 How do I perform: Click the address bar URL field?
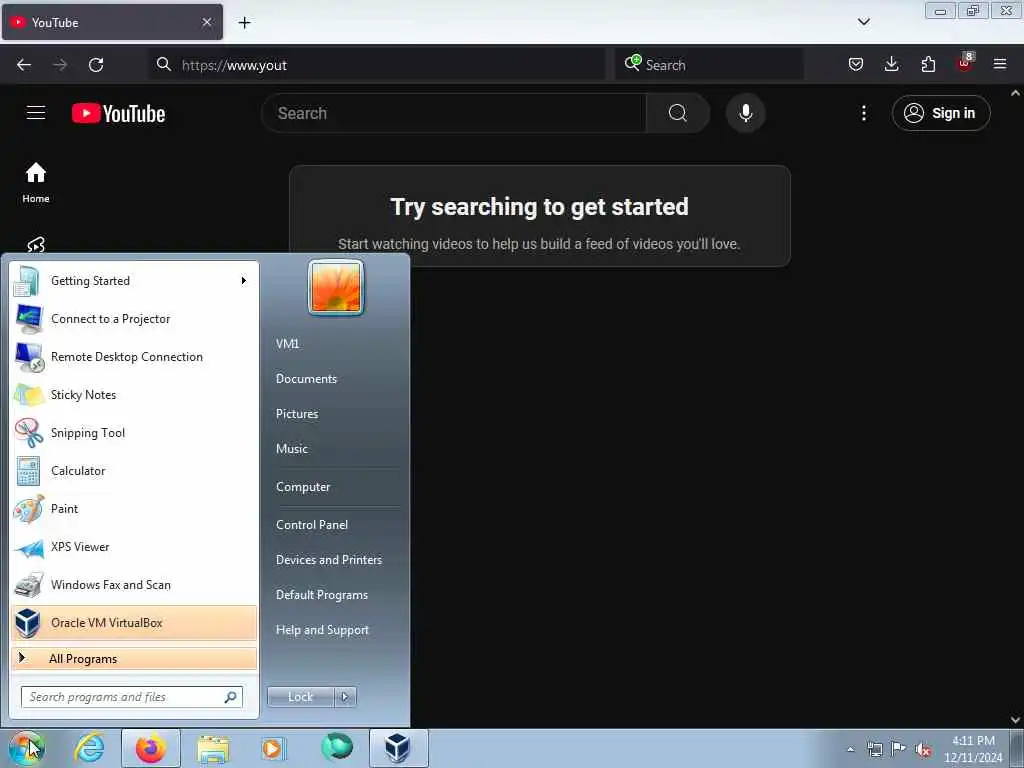(376, 65)
